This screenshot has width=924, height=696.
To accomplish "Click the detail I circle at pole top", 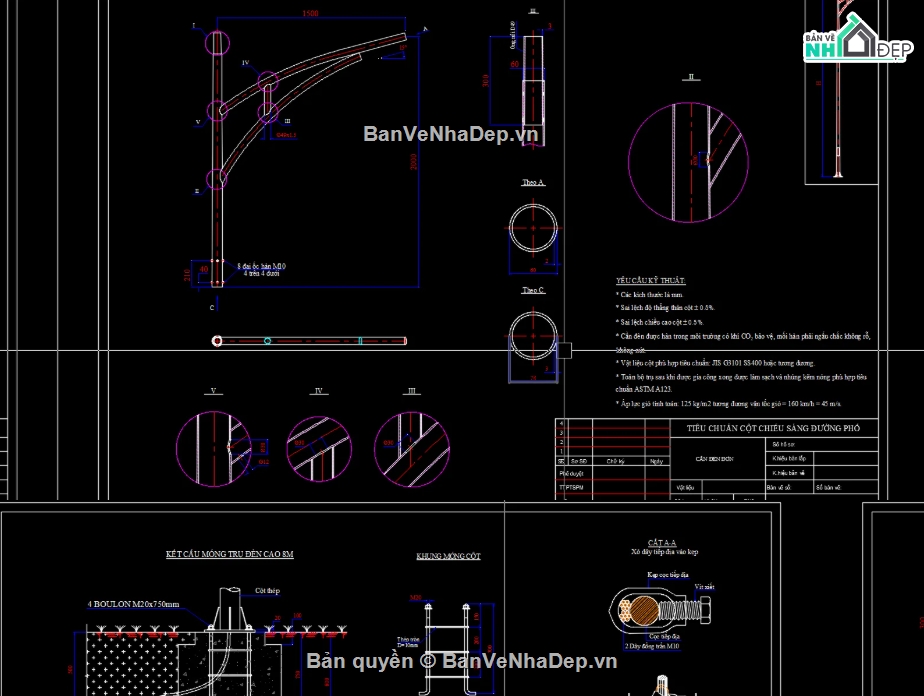I will [217, 43].
